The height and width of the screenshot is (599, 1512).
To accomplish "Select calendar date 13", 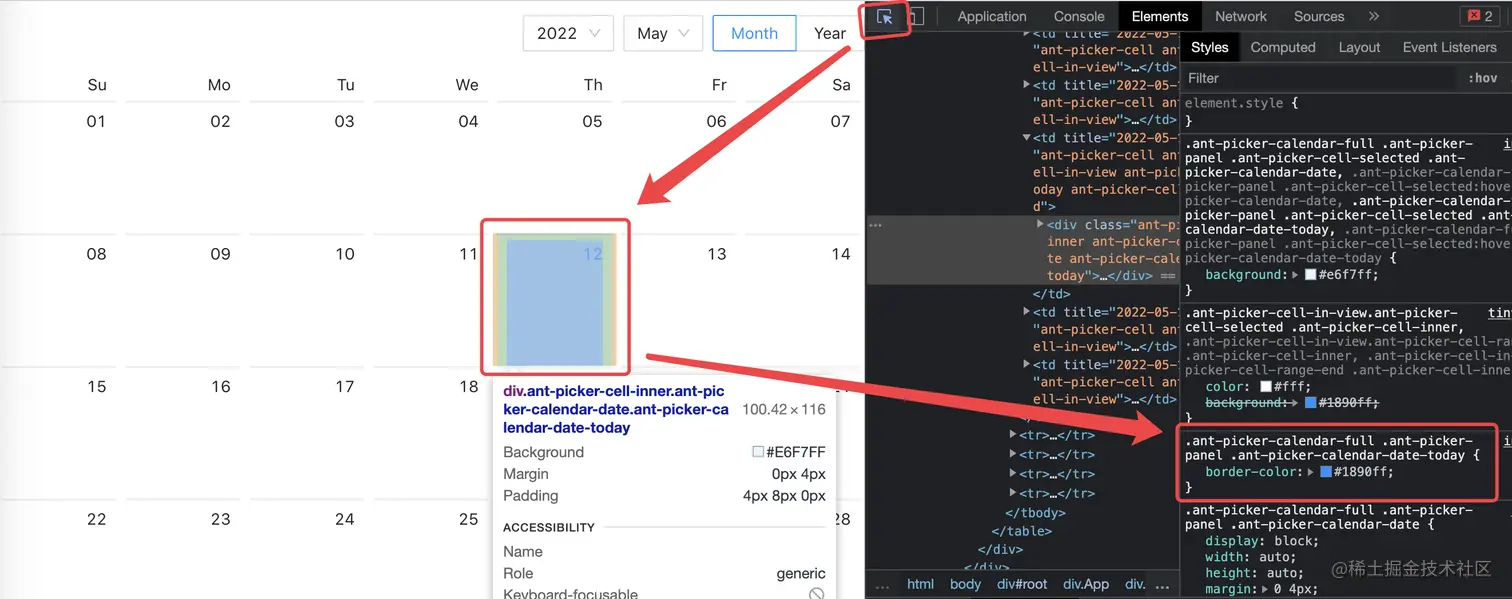I will tap(716, 254).
